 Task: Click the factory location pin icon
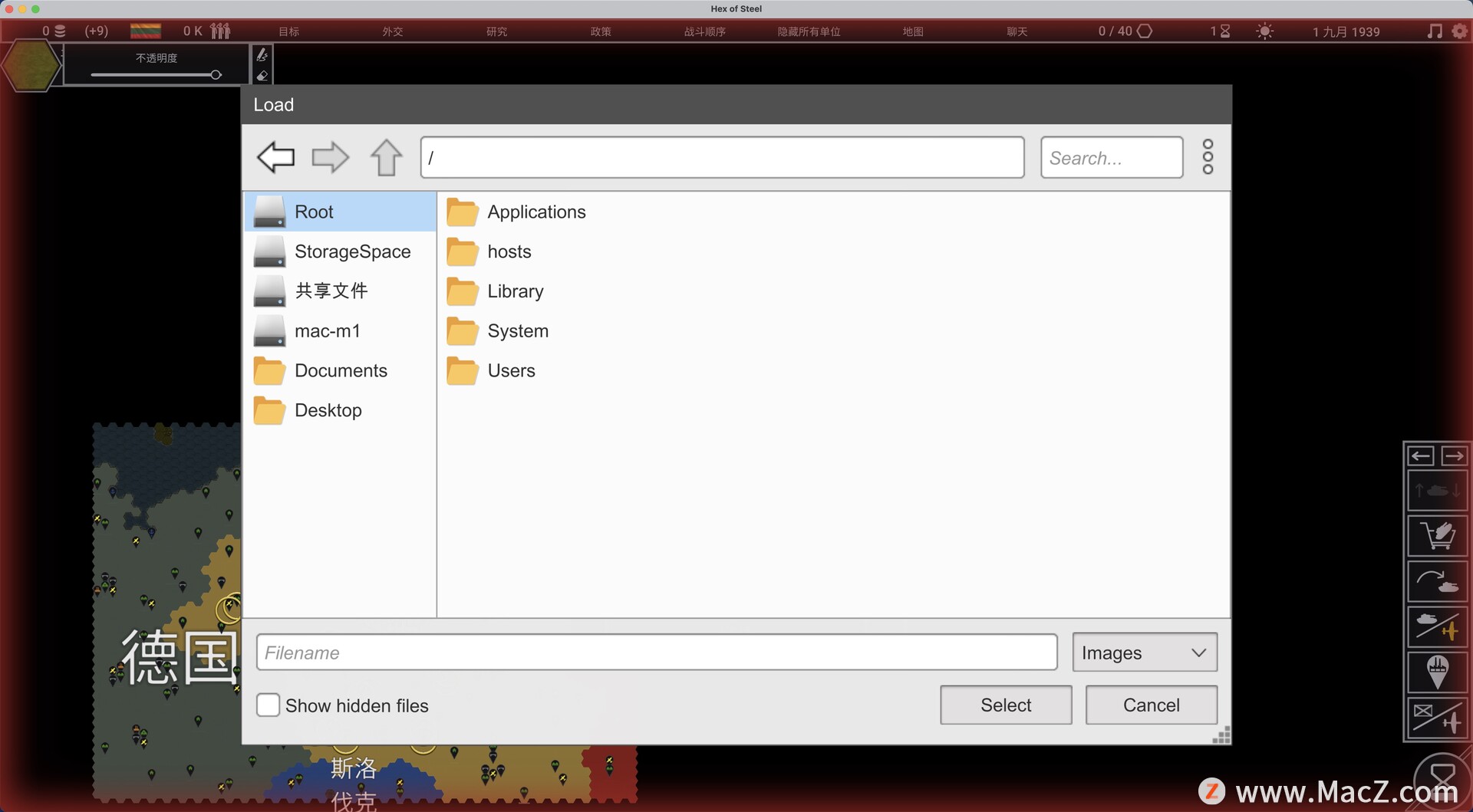pos(1438,672)
